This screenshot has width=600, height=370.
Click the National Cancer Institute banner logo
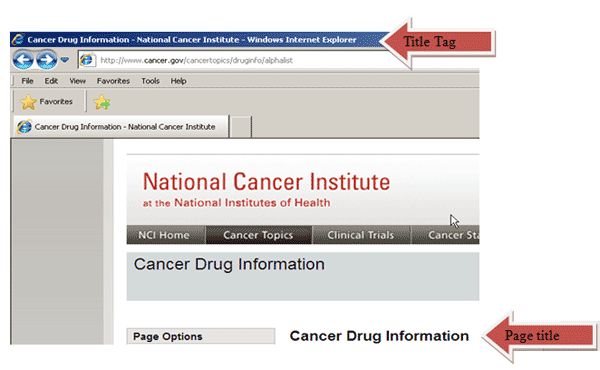coord(266,182)
